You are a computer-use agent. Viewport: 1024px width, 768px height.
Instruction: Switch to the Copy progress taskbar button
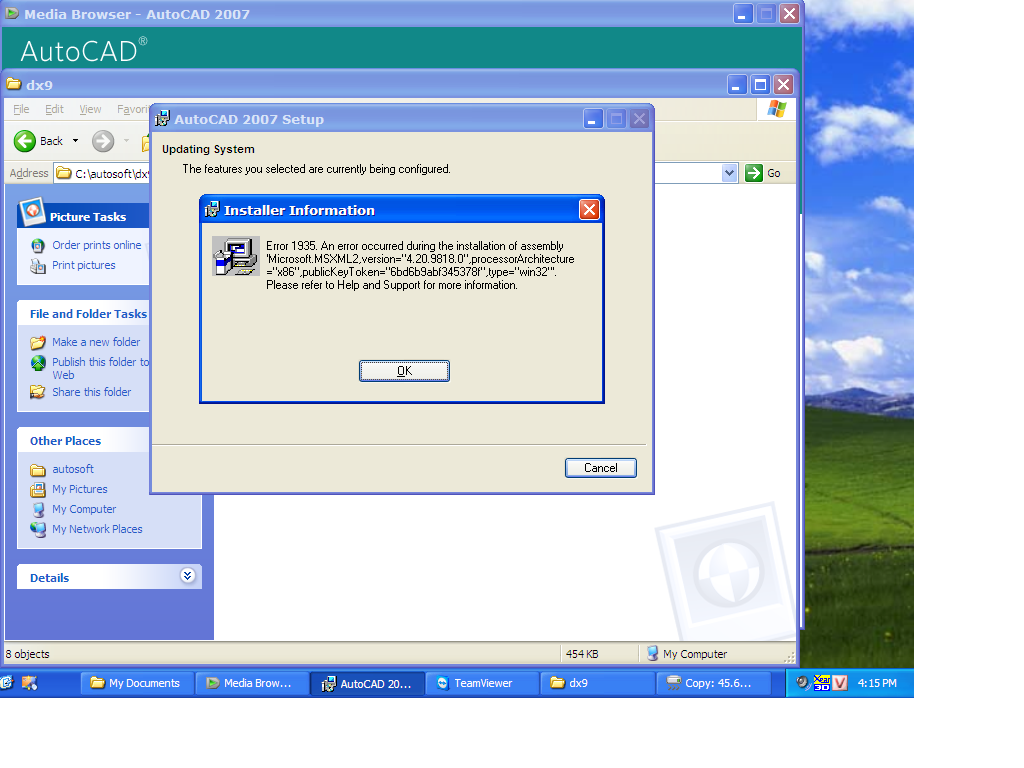tap(712, 683)
